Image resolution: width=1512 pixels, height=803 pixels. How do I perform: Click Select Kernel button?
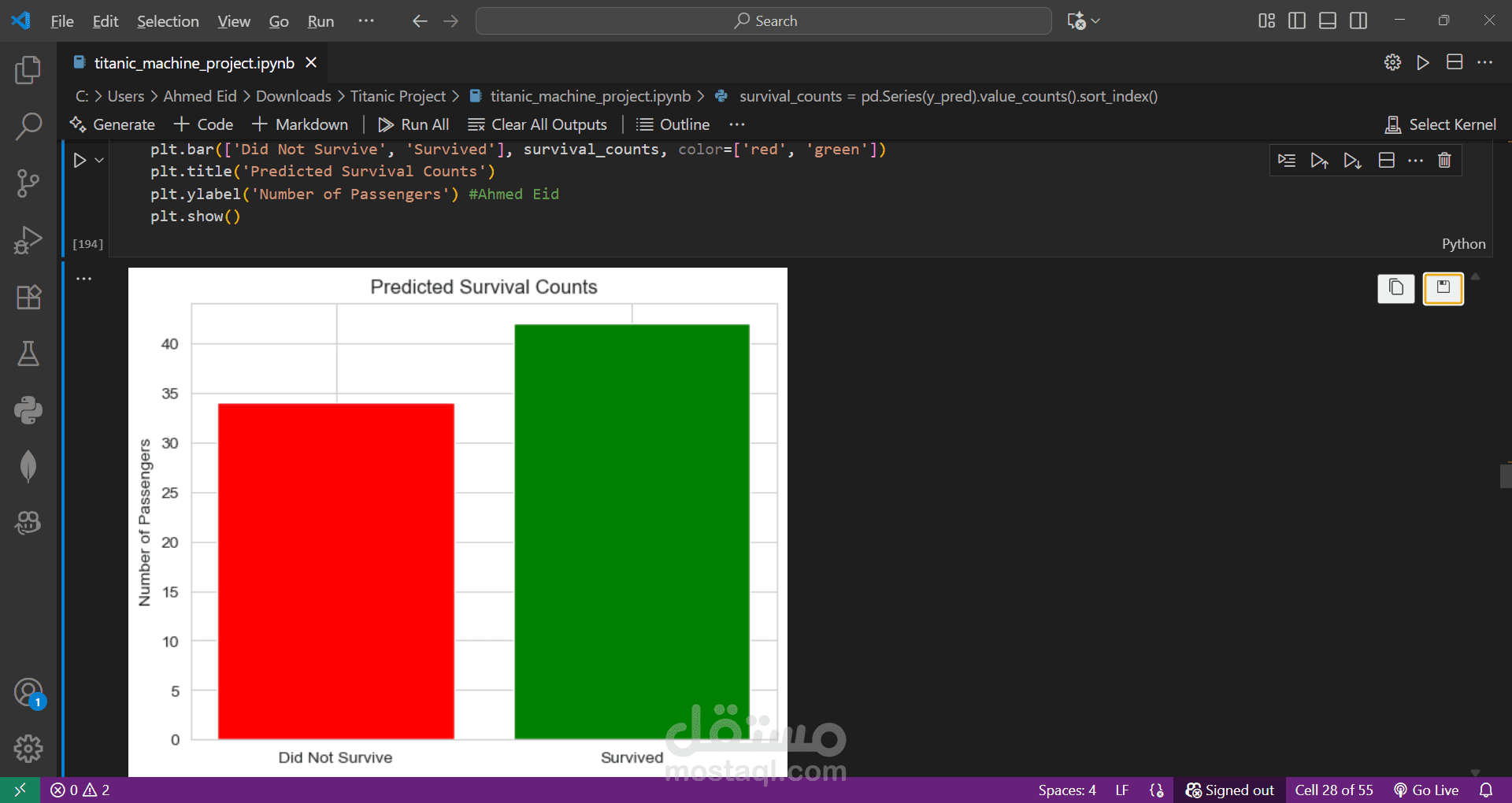[x=1440, y=124]
